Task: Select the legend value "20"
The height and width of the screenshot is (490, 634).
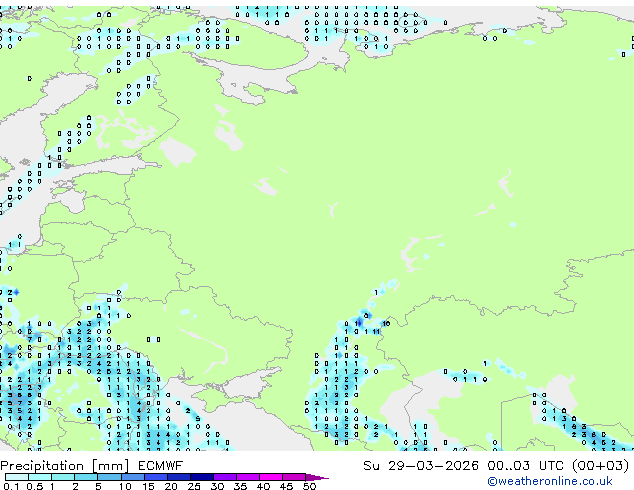Action: pos(171,486)
